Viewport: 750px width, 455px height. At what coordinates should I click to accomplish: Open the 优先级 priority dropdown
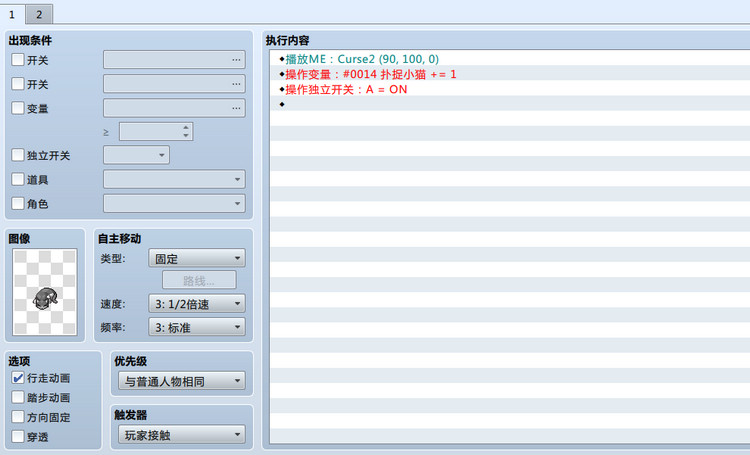(x=182, y=381)
